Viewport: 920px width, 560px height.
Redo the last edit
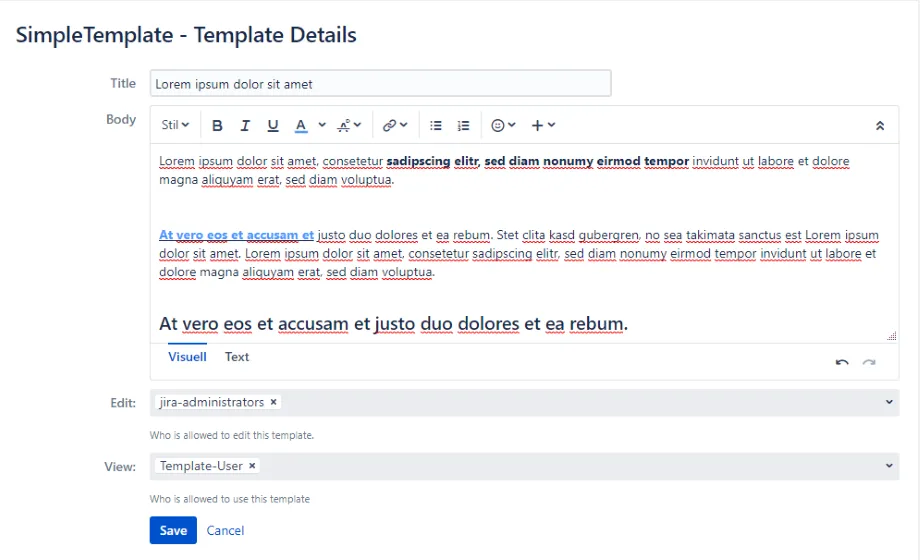pos(869,362)
